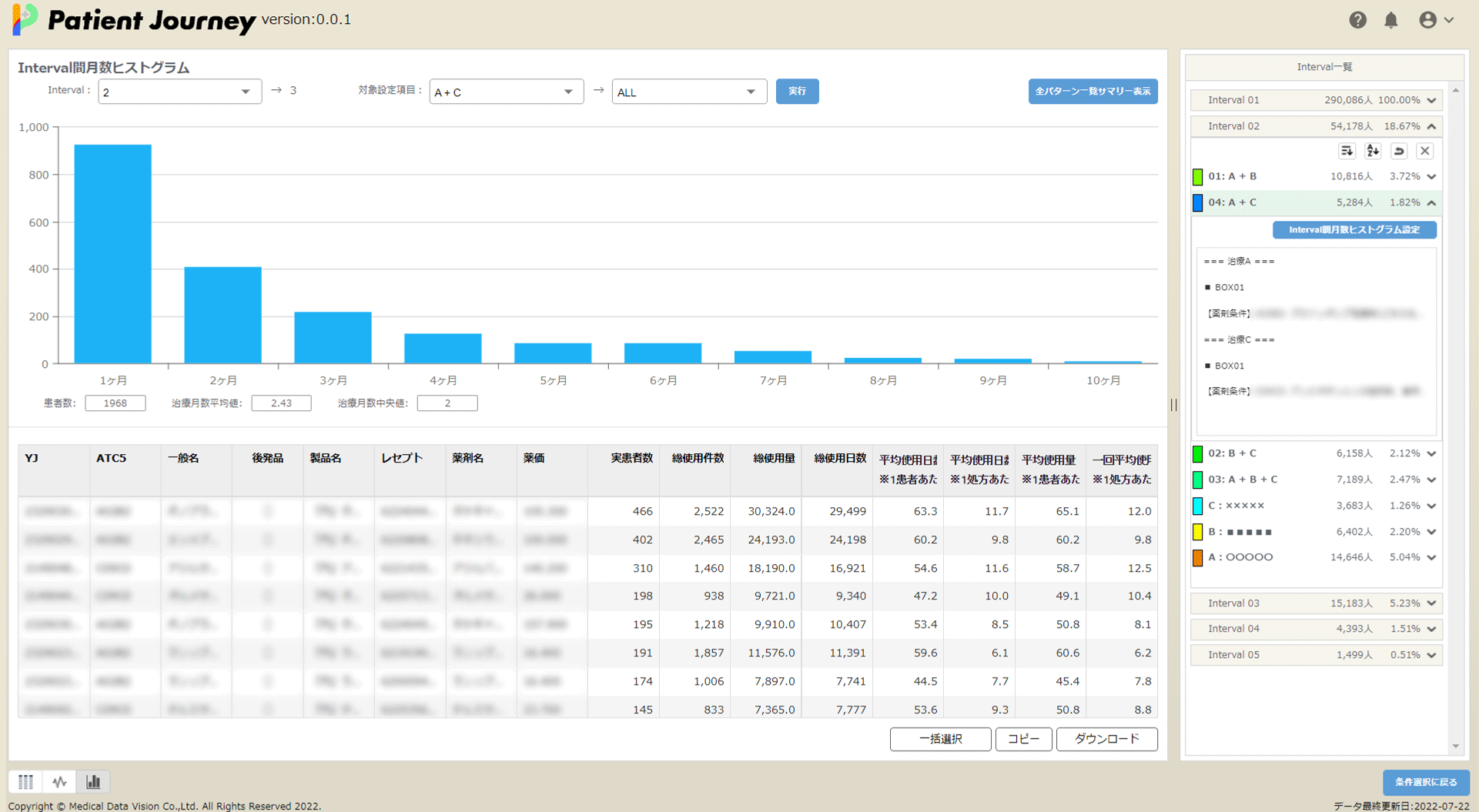Open the notifications bell icon

(x=1391, y=20)
